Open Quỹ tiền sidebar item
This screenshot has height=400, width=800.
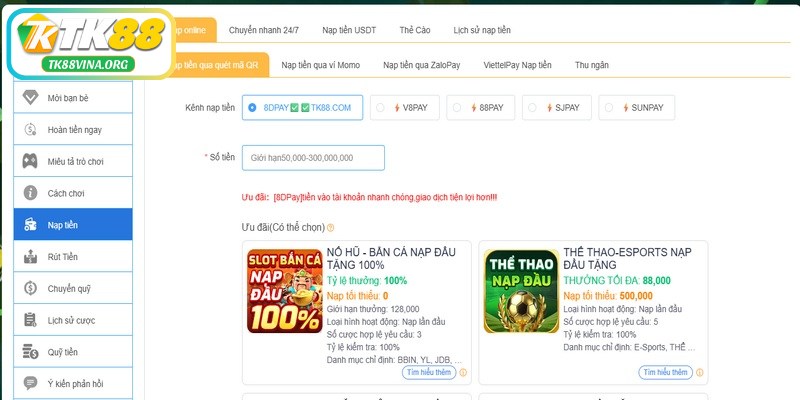coord(73,352)
